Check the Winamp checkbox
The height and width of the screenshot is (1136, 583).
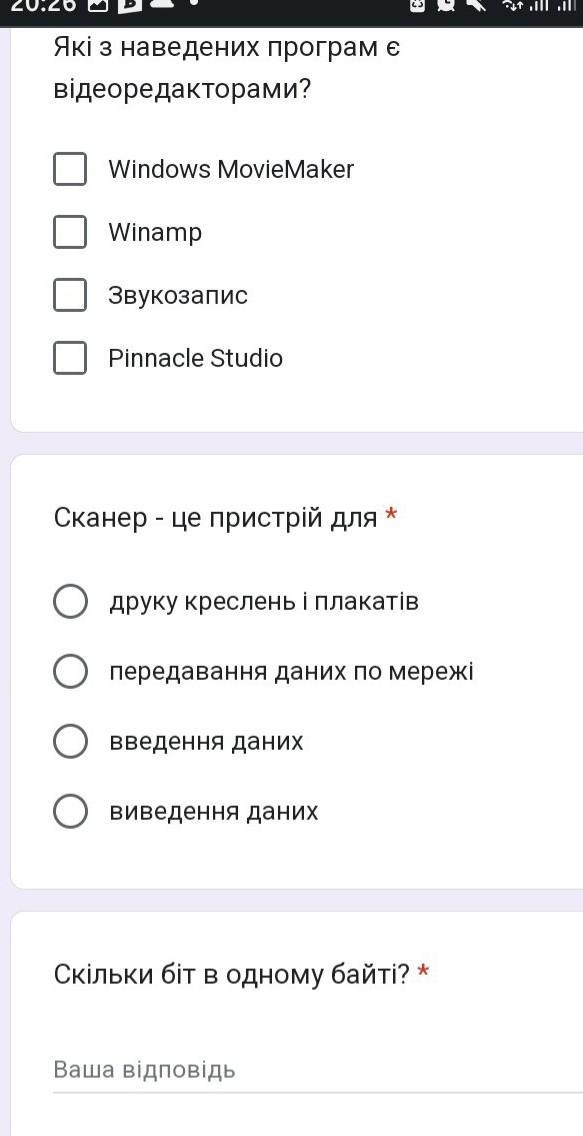click(70, 232)
